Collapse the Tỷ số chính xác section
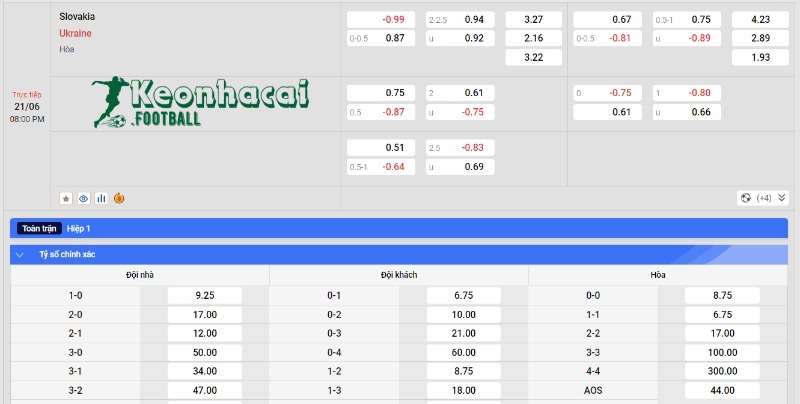This screenshot has height=404, width=800. [x=20, y=255]
